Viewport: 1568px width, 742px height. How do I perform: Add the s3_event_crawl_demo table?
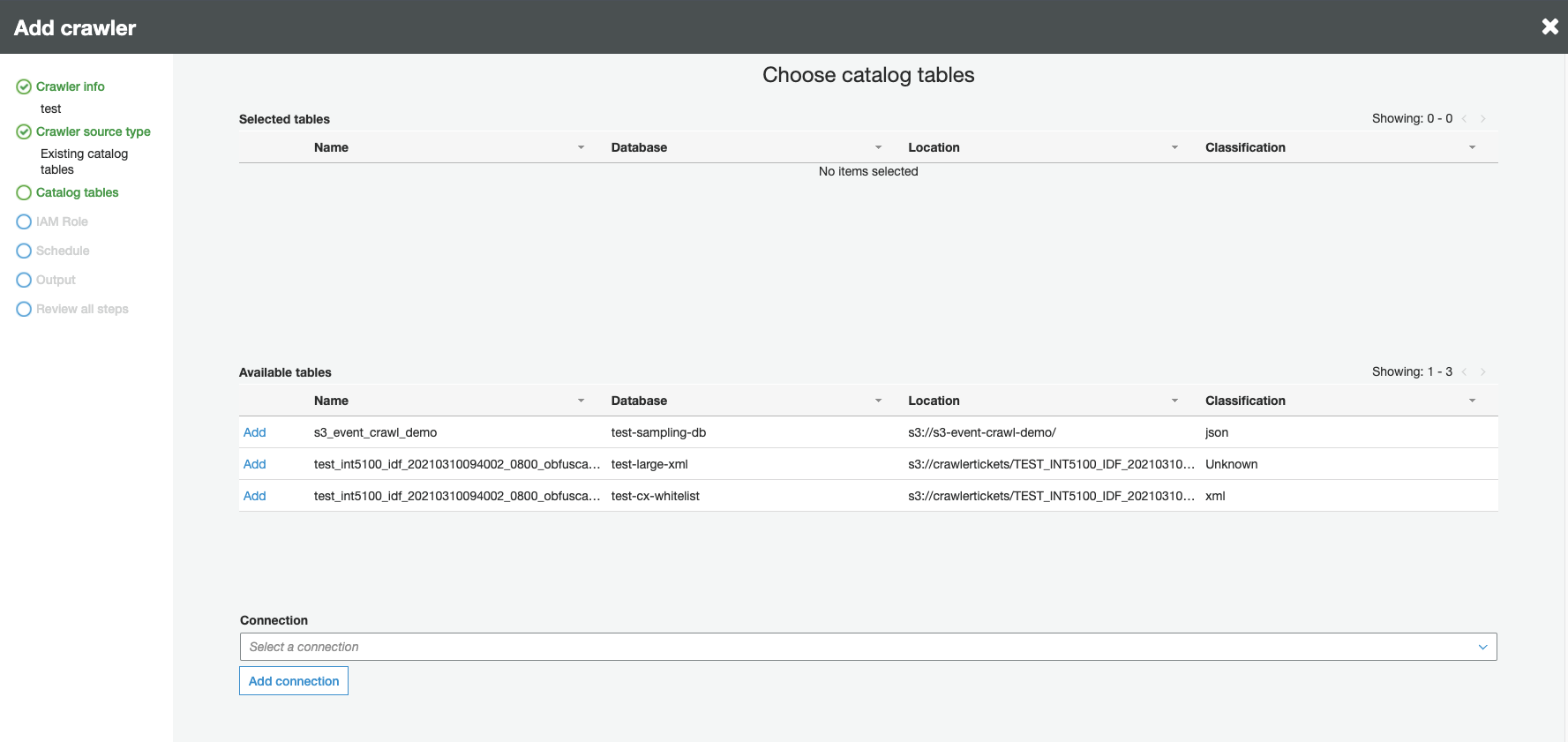tap(254, 432)
